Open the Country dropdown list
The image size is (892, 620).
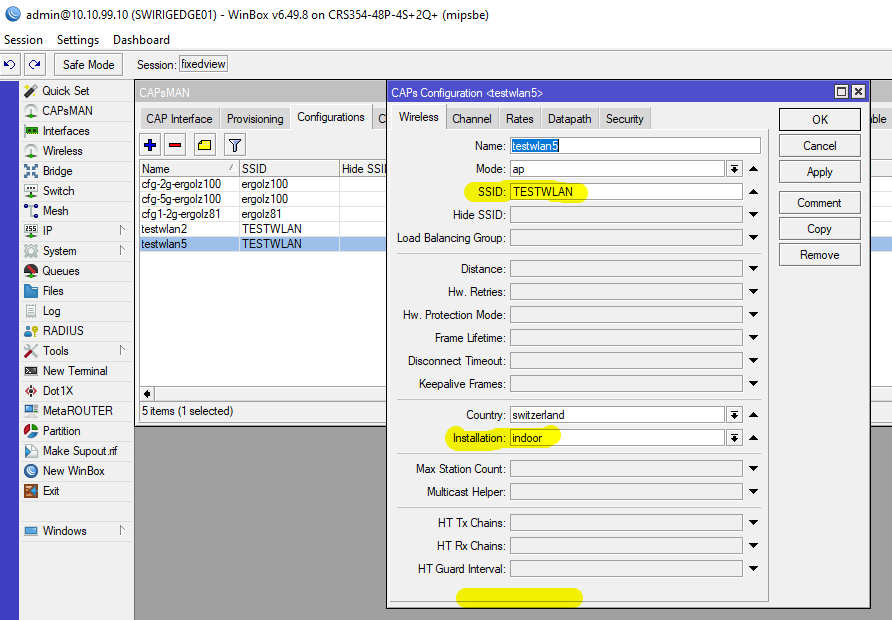tap(734, 415)
